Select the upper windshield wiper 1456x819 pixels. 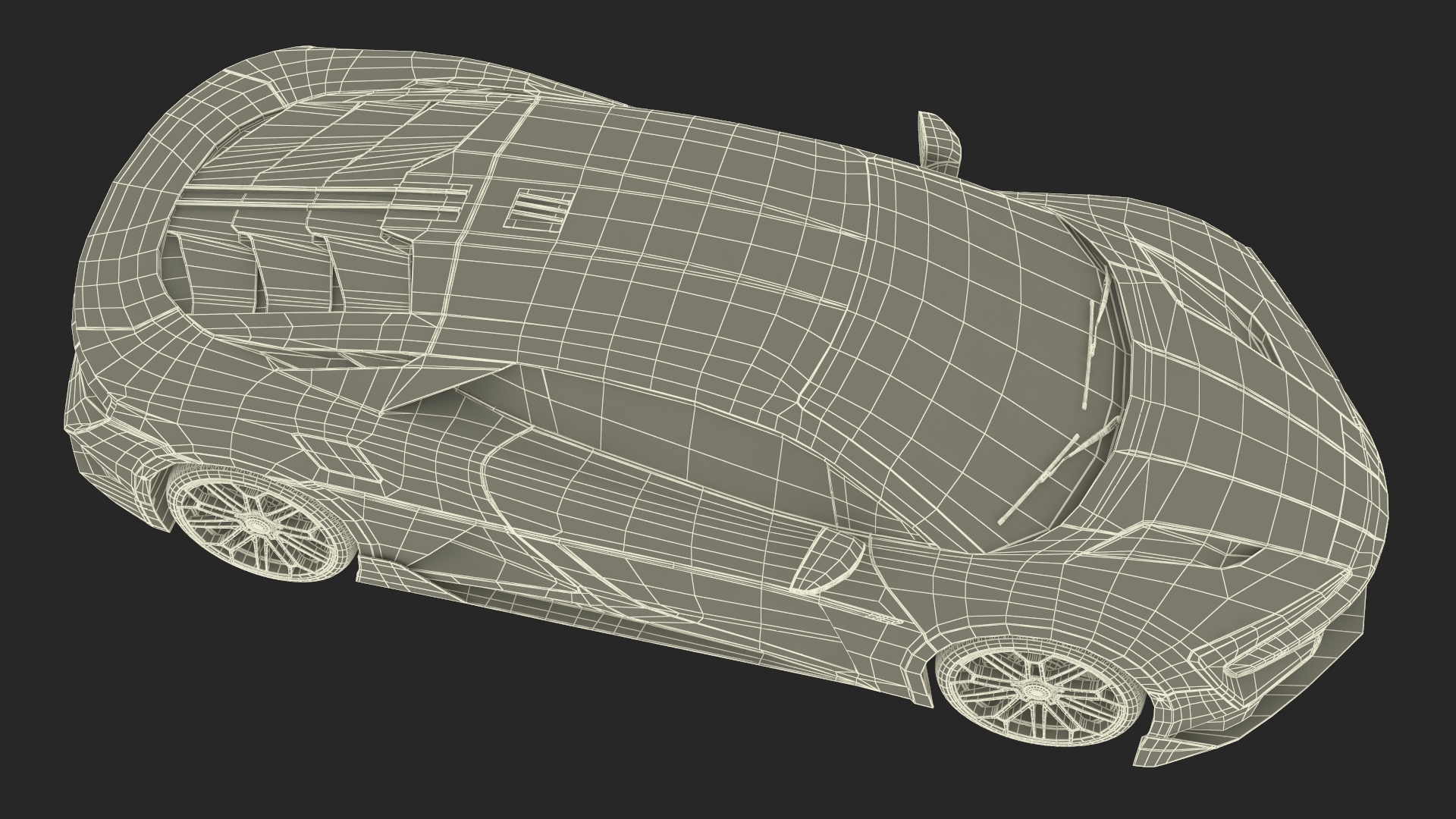1095,338
